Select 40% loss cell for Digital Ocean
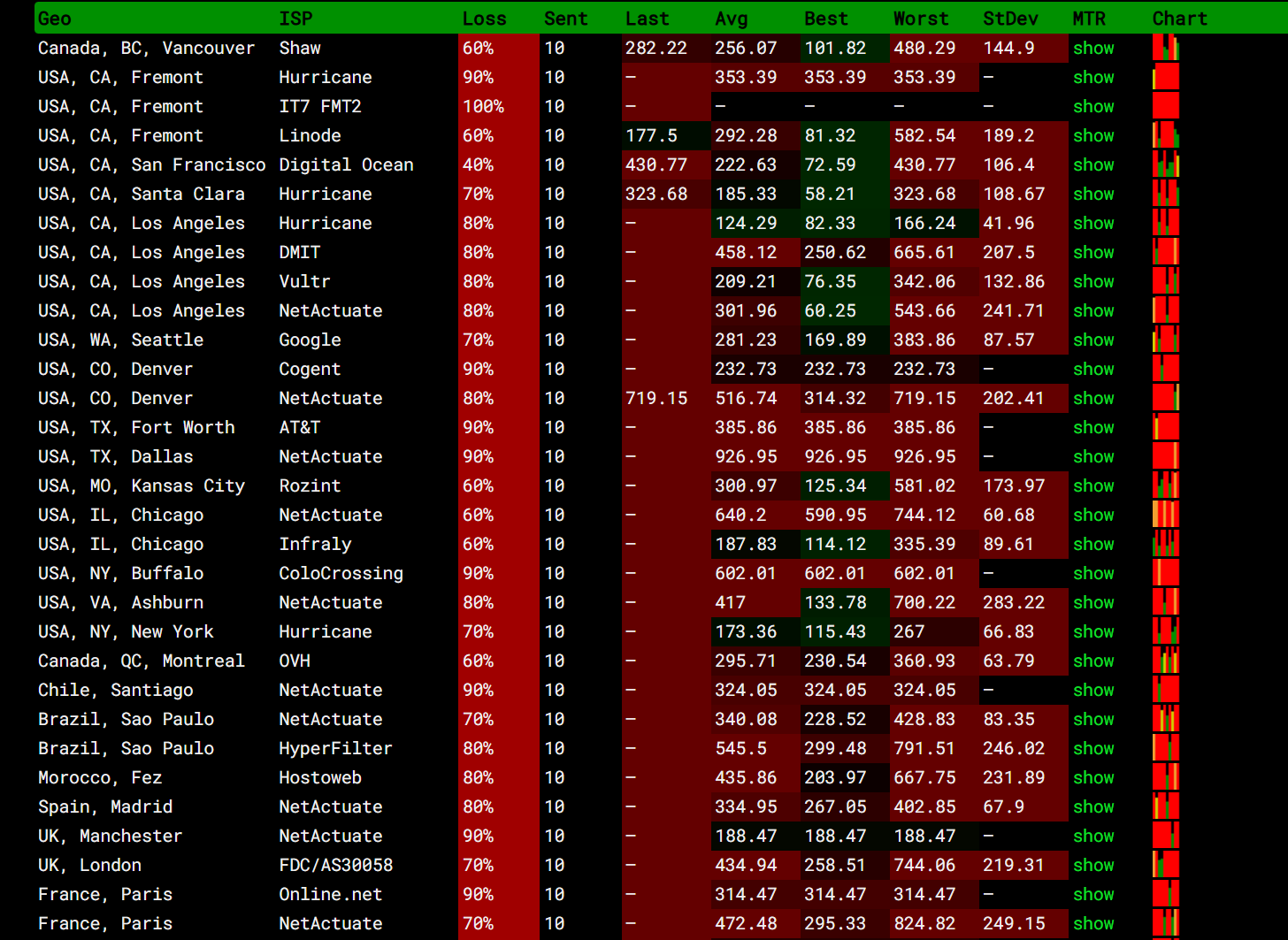This screenshot has height=940, width=1288. pos(498,164)
